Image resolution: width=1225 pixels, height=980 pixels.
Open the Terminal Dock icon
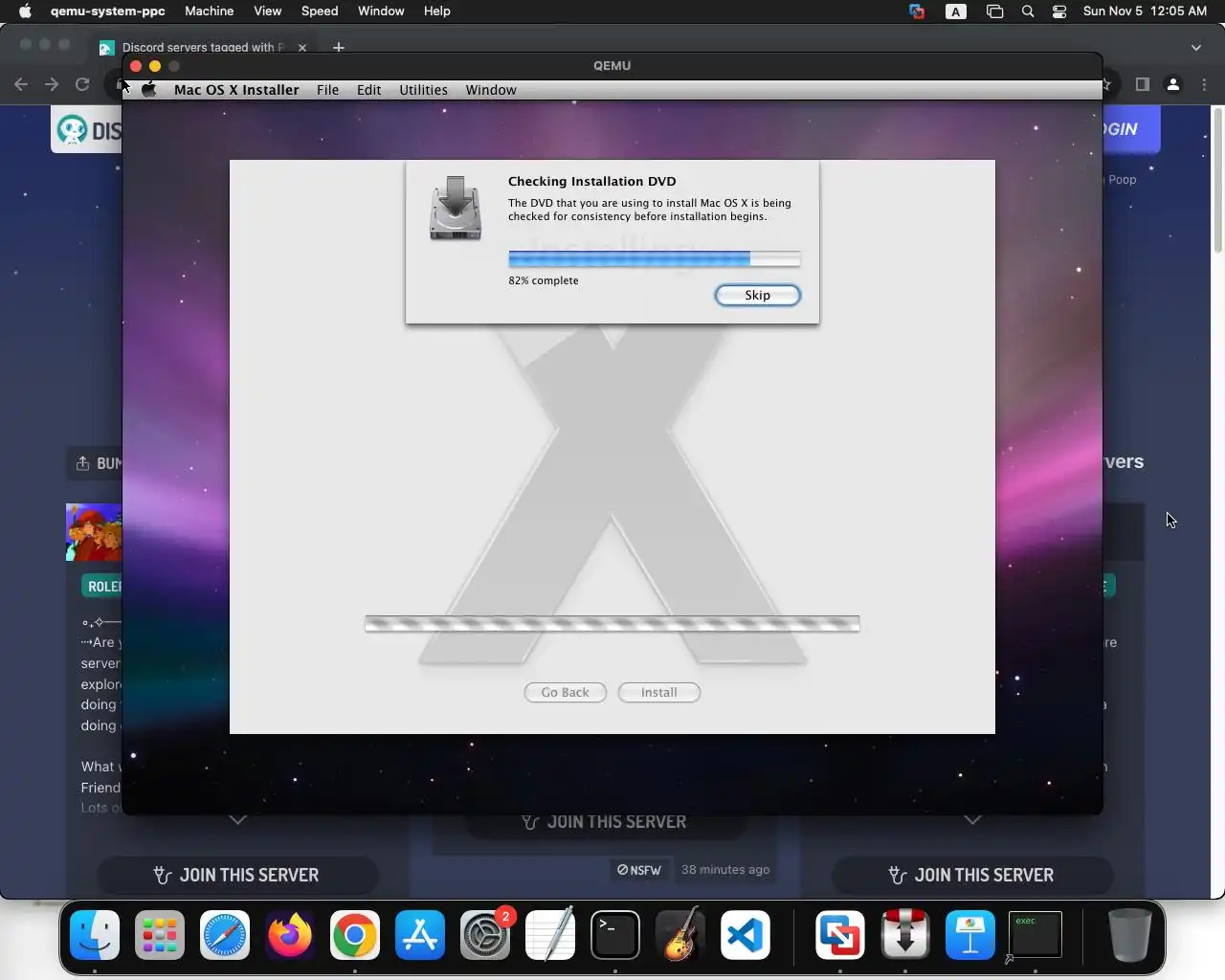(615, 934)
